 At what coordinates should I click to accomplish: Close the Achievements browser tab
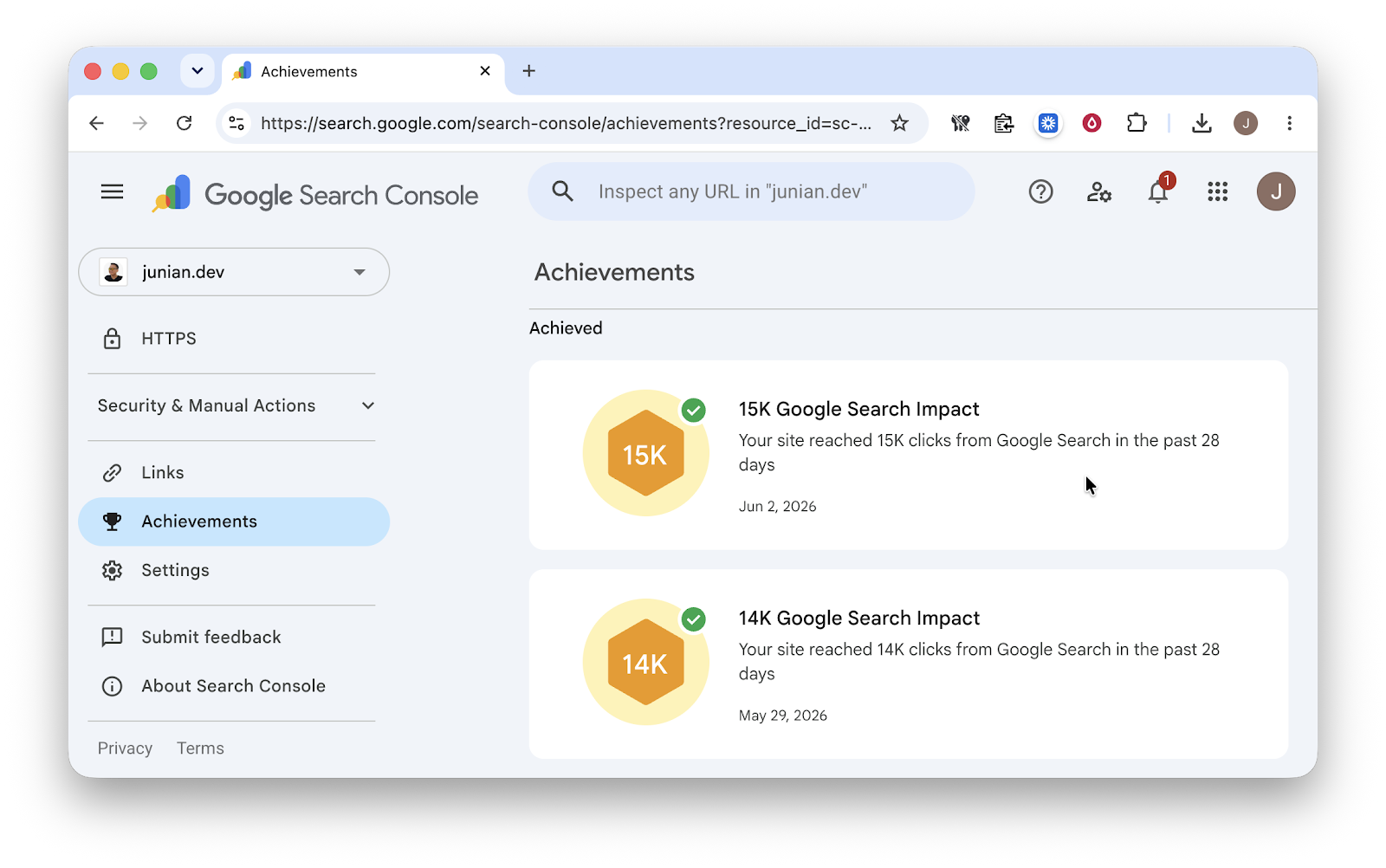point(485,71)
